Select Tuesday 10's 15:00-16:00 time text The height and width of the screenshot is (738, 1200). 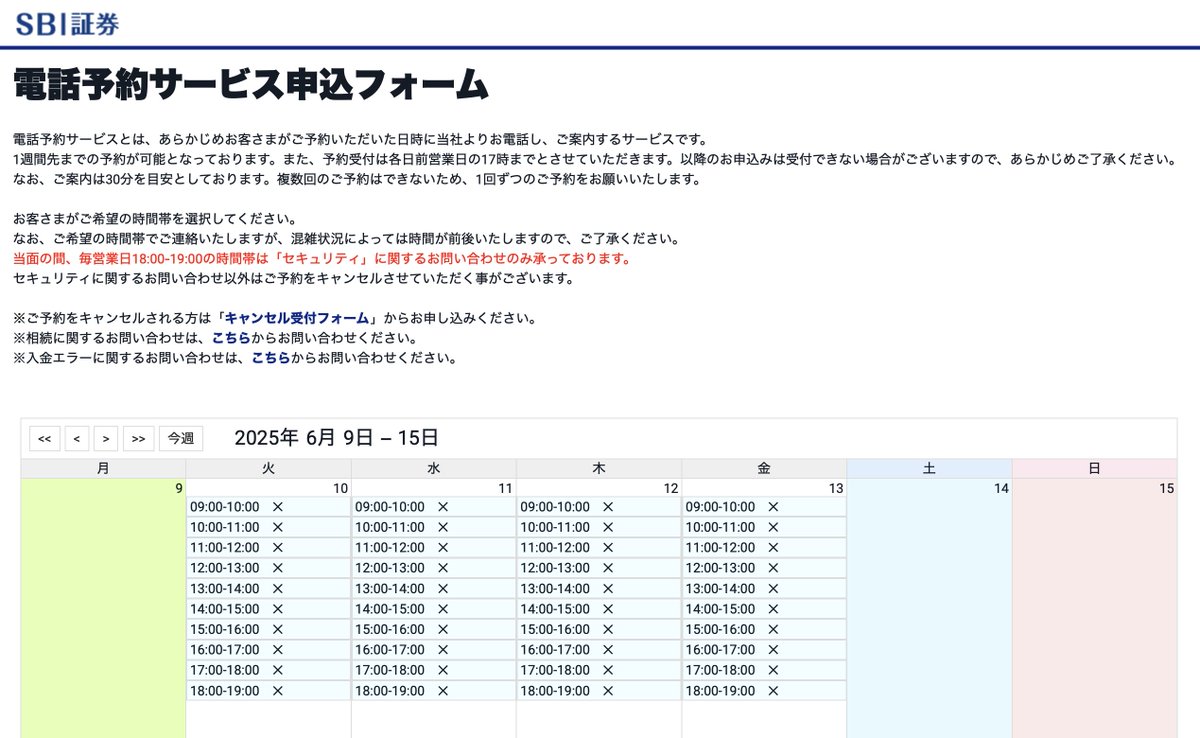coord(225,630)
